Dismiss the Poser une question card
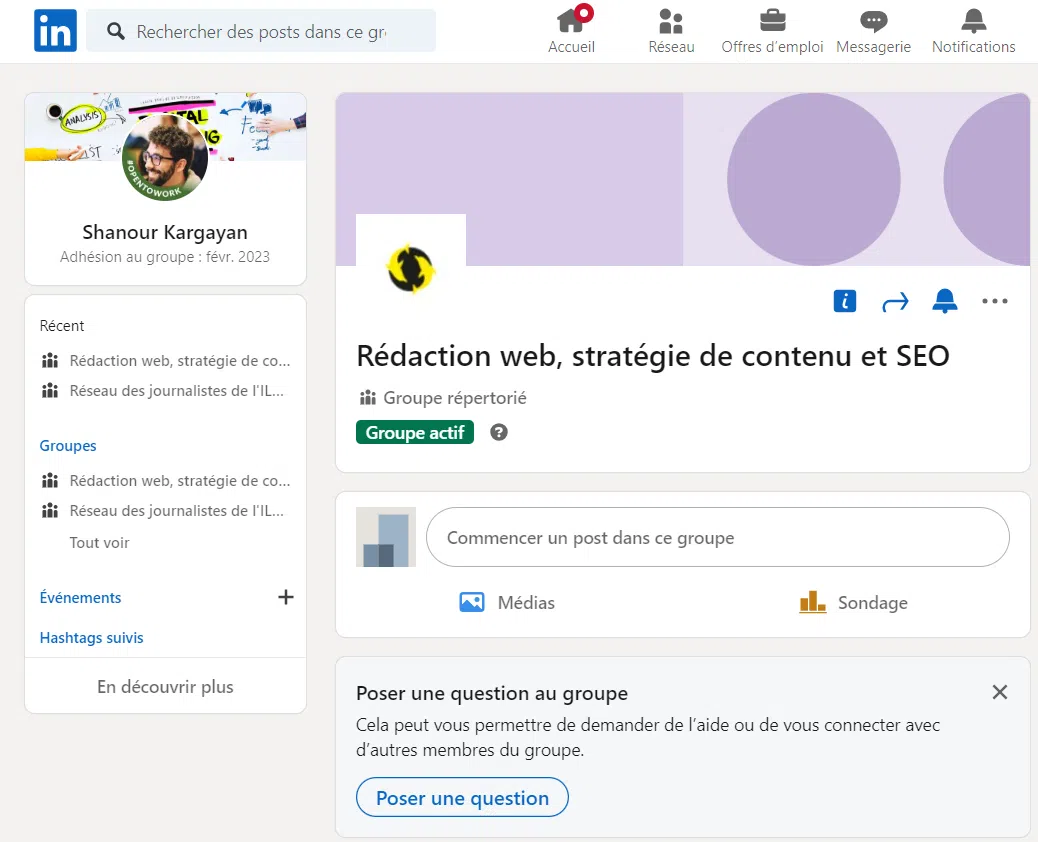 point(999,692)
